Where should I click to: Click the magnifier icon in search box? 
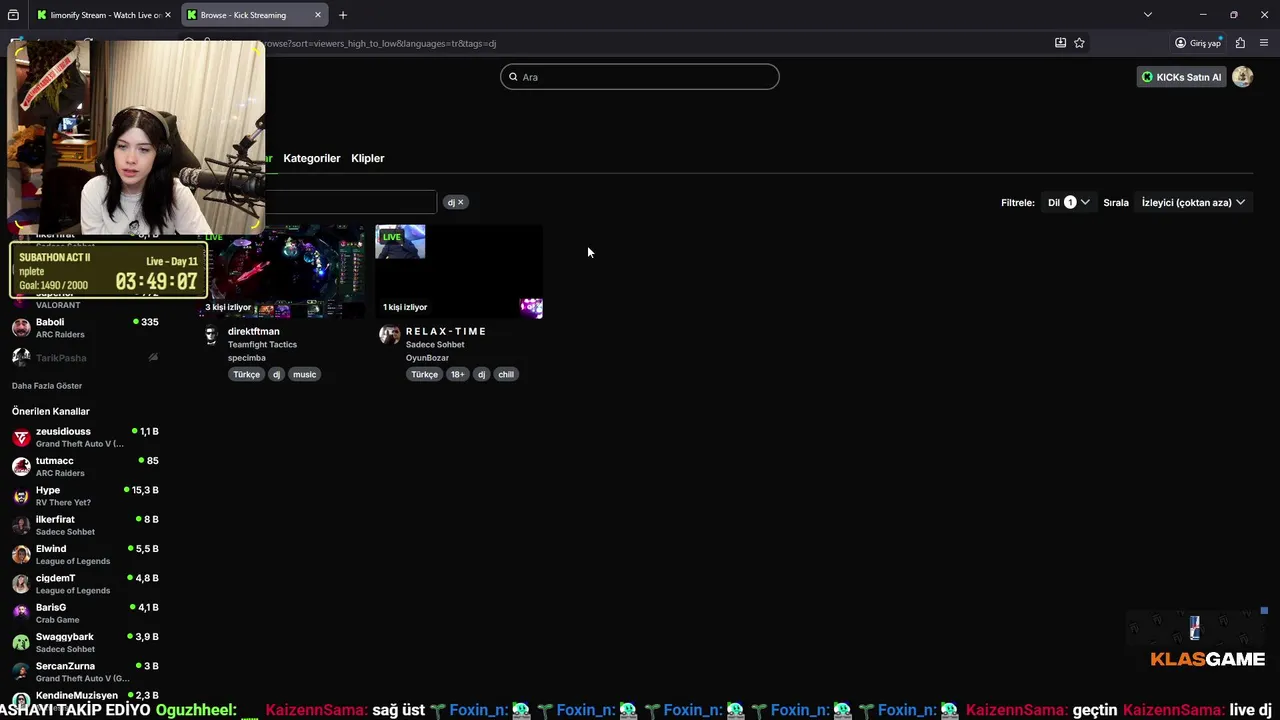click(x=514, y=77)
